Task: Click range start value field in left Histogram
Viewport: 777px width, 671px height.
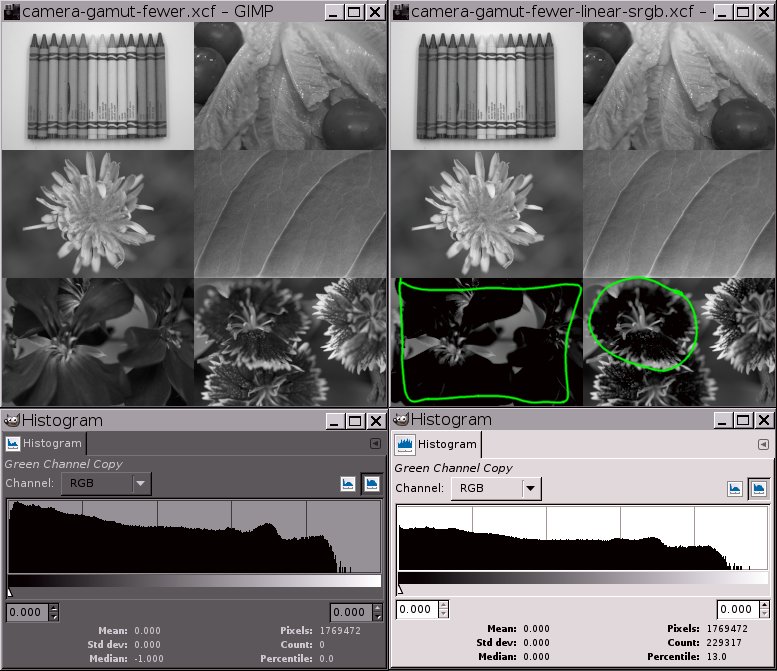Action: point(28,612)
